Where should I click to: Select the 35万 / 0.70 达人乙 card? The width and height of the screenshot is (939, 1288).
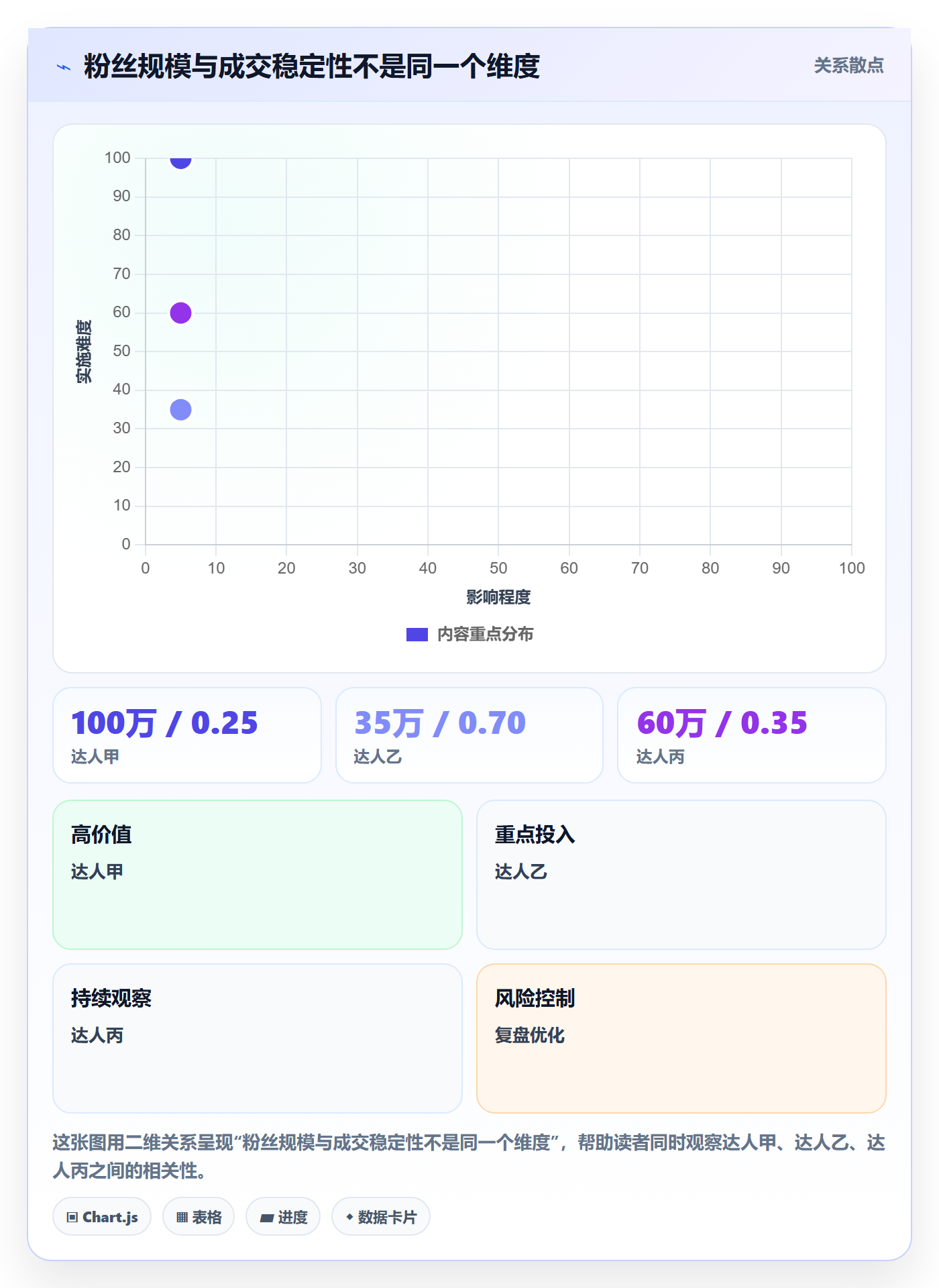(469, 735)
